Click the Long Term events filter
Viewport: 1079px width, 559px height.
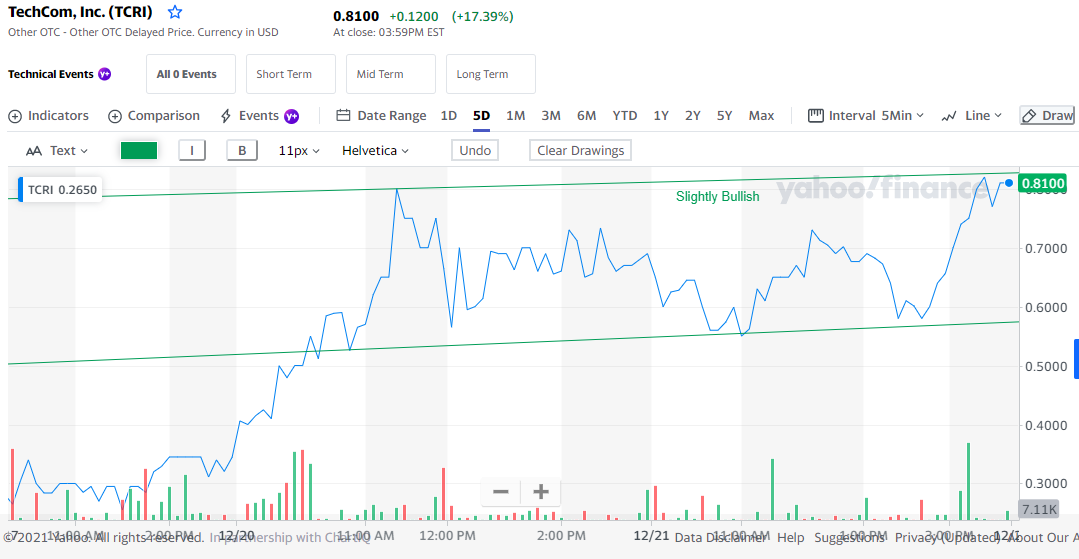[491, 74]
